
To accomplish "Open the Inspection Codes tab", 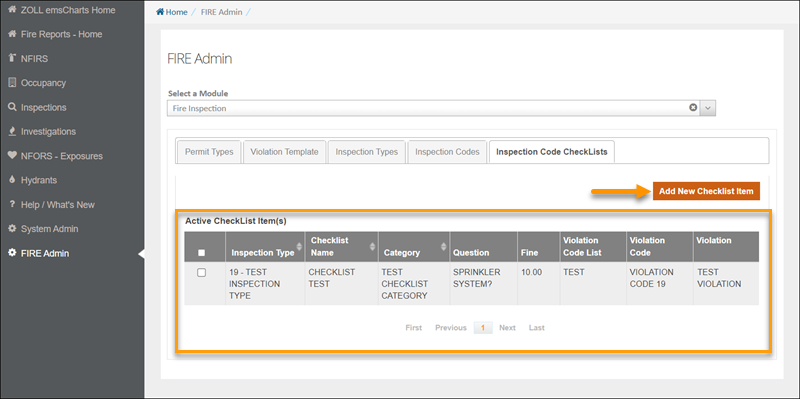I will tap(447, 152).
